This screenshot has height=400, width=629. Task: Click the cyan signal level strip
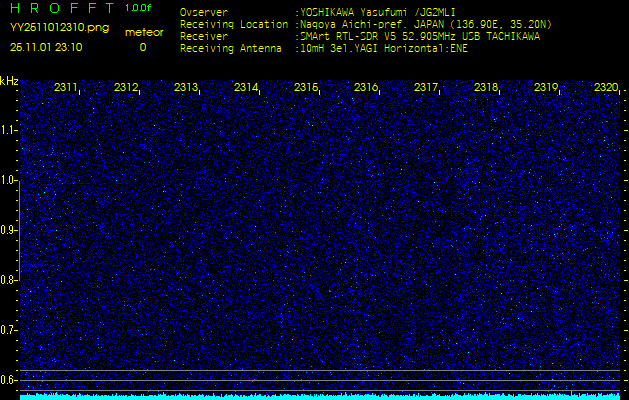(x=320, y=396)
